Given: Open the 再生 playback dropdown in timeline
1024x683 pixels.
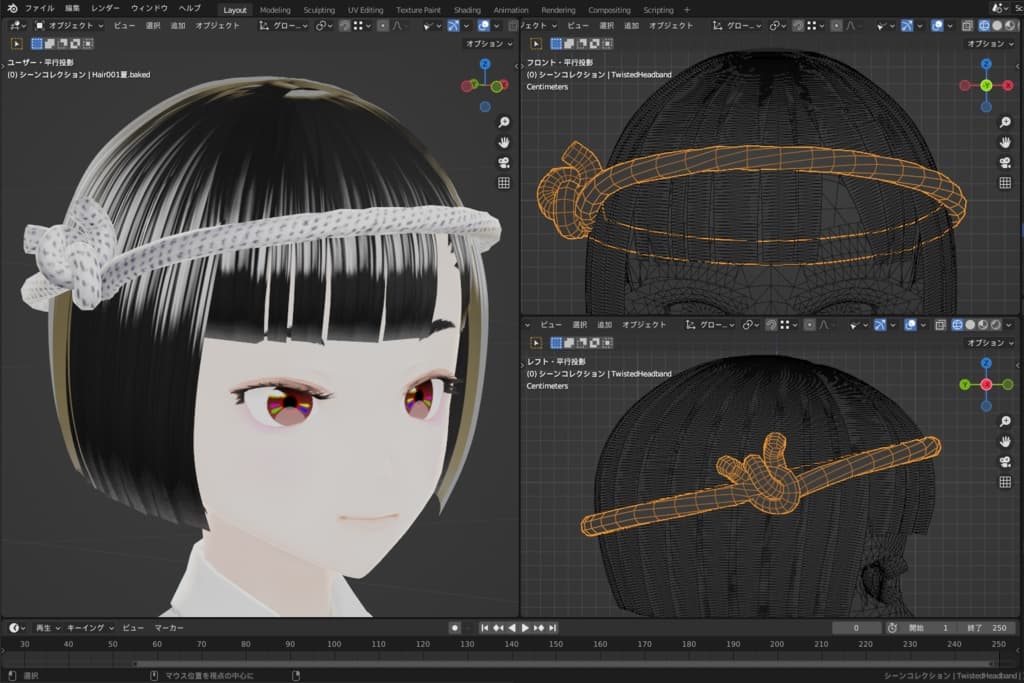Looking at the screenshot, I should tap(47, 627).
